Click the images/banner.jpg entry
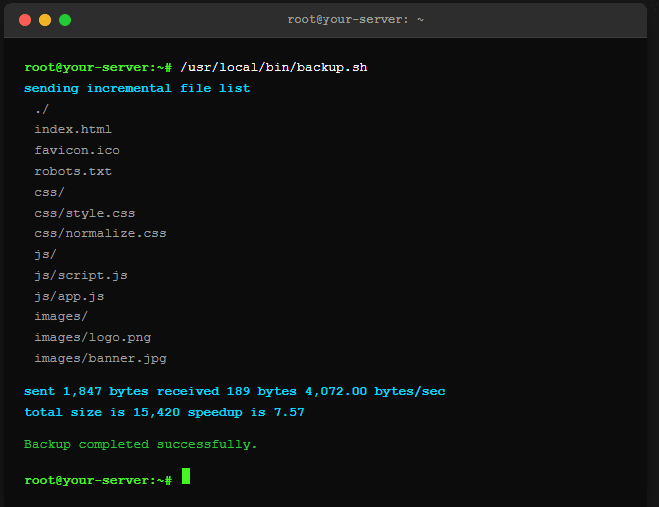Image resolution: width=659 pixels, height=507 pixels. tap(100, 358)
